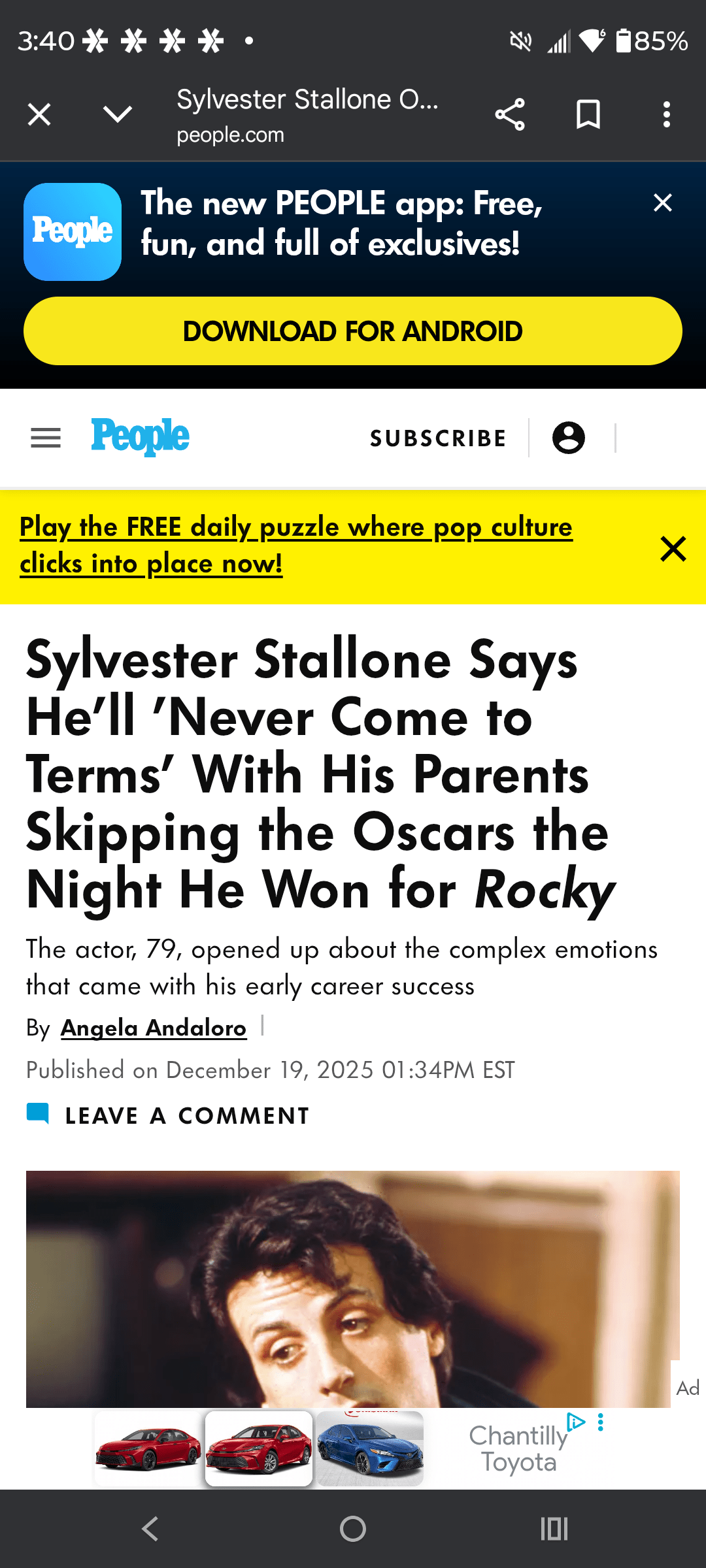The width and height of the screenshot is (706, 1568).
Task: Bookmark this article page
Action: tap(588, 115)
